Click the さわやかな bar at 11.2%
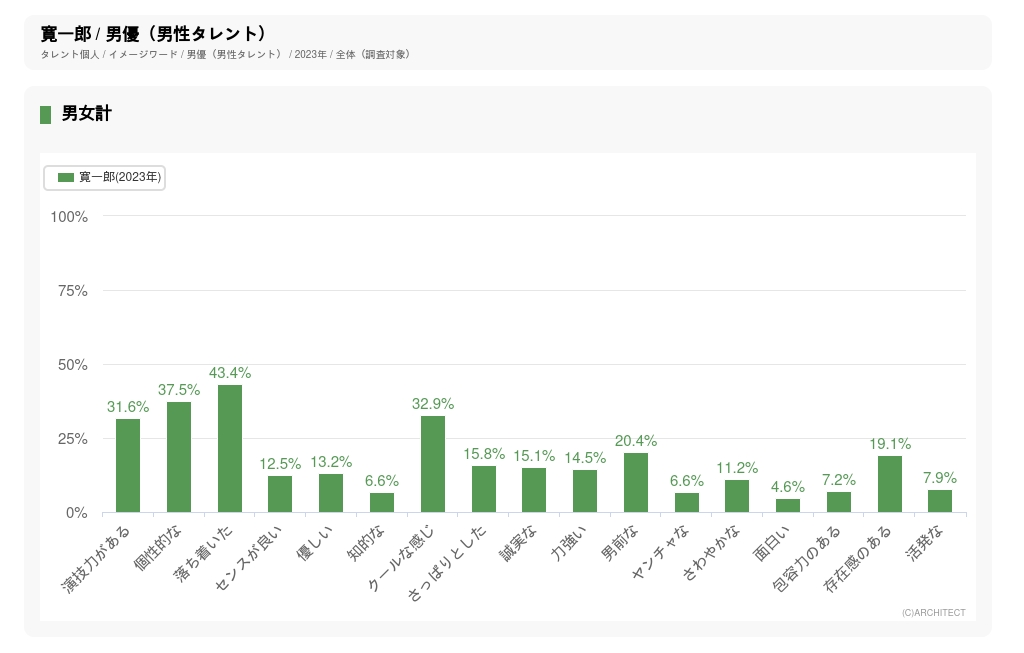This screenshot has height=653, width=1024. [x=737, y=496]
